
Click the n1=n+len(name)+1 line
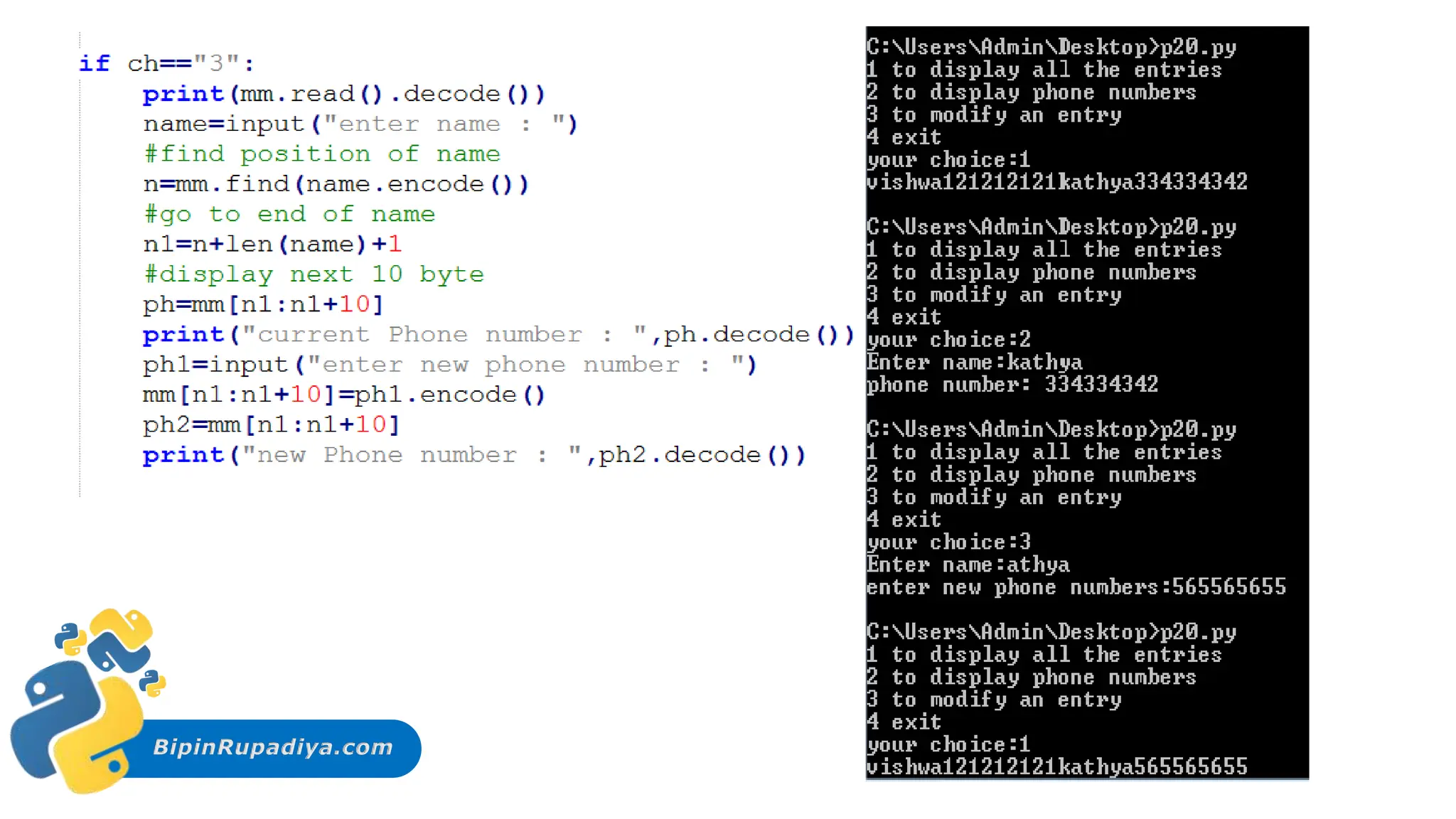[272, 245]
